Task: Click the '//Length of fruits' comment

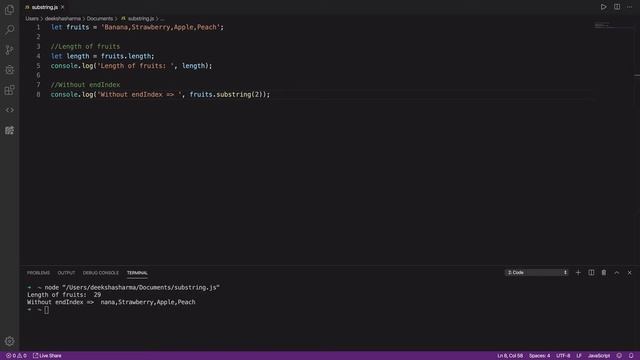Action: [x=85, y=47]
